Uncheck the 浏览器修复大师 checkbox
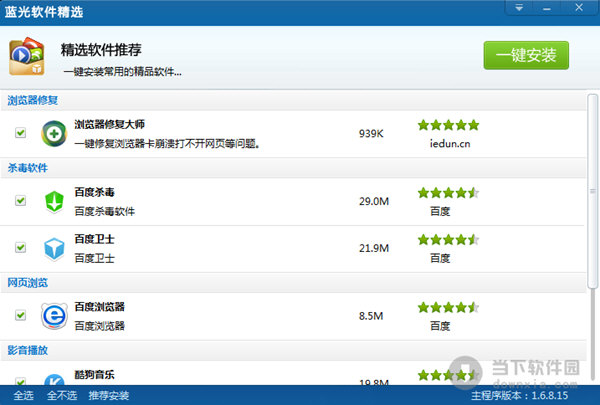The image size is (600, 405). pos(21,133)
